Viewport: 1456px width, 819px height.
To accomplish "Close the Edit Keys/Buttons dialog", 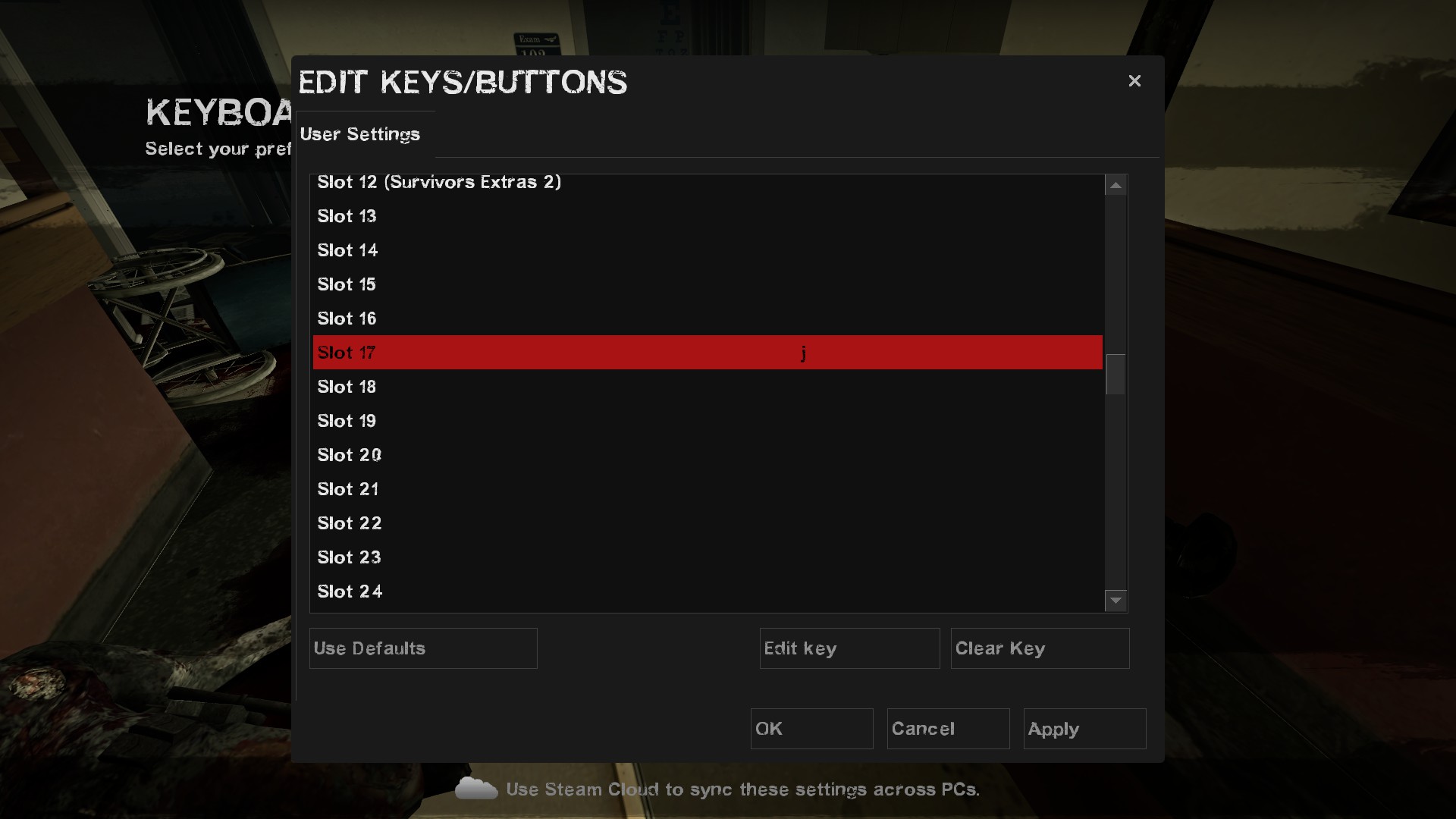I will click(x=1134, y=81).
